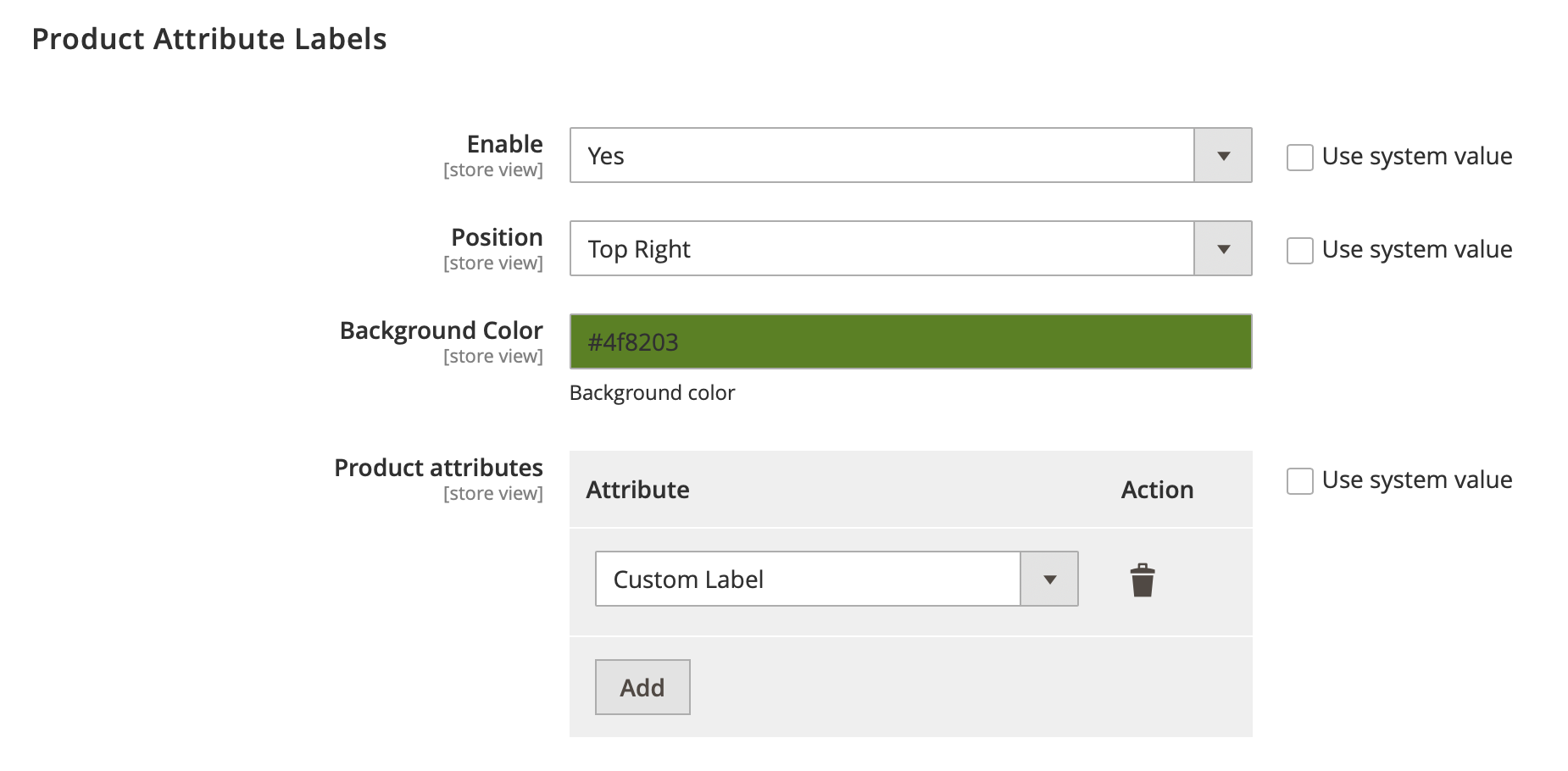Click Use system value text beside Enable
Viewport: 1568px width, 771px height.
(1417, 157)
